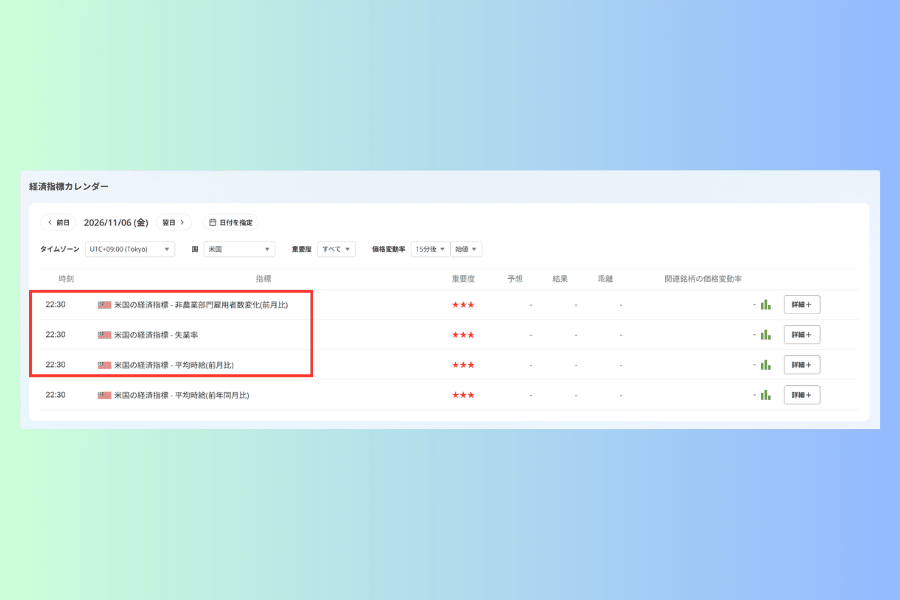Image resolution: width=900 pixels, height=600 pixels.
Task: Select indicator 米国の経済指標 - 失業率
Action: click(156, 335)
